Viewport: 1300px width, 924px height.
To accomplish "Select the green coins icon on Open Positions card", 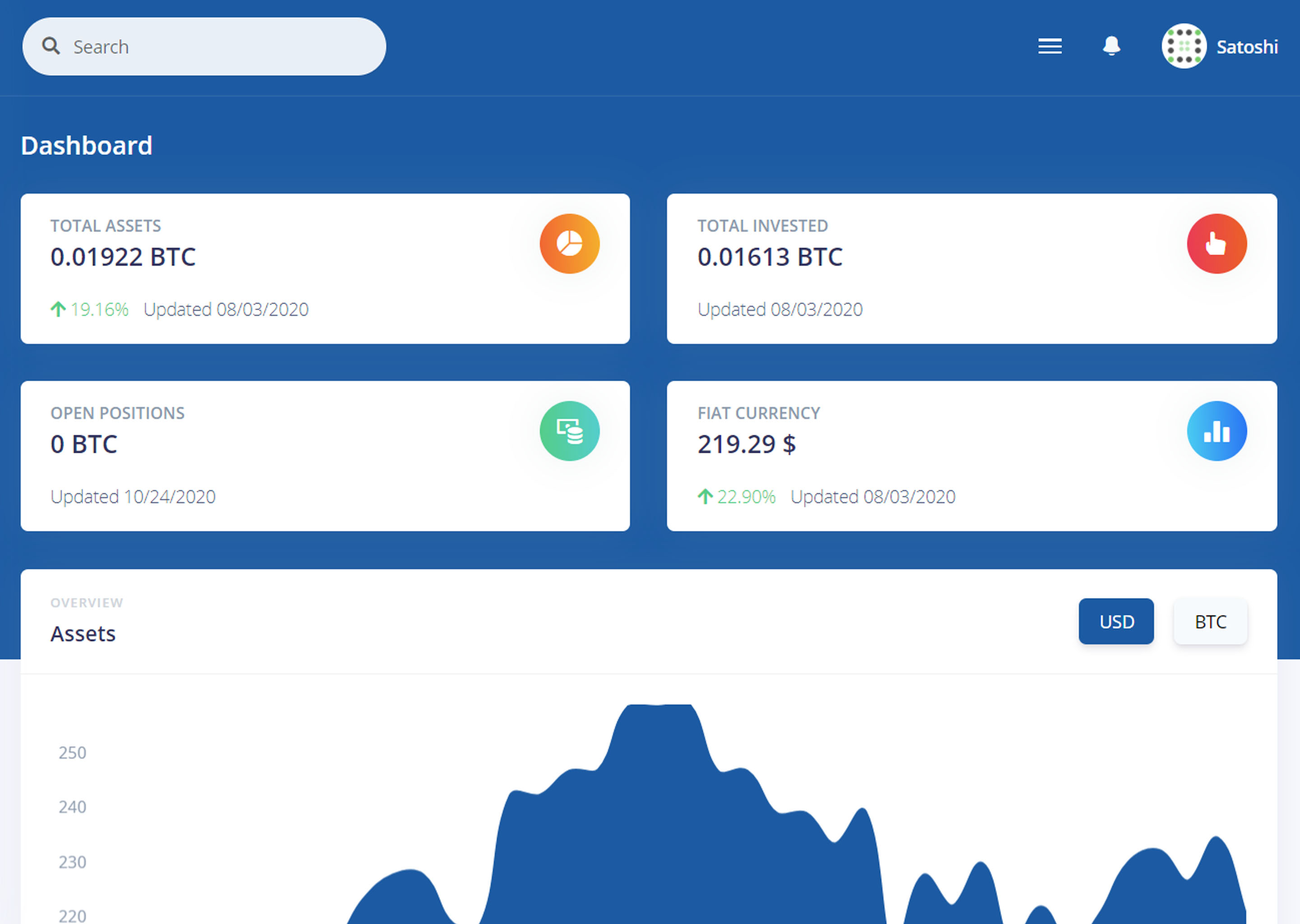I will 569,431.
